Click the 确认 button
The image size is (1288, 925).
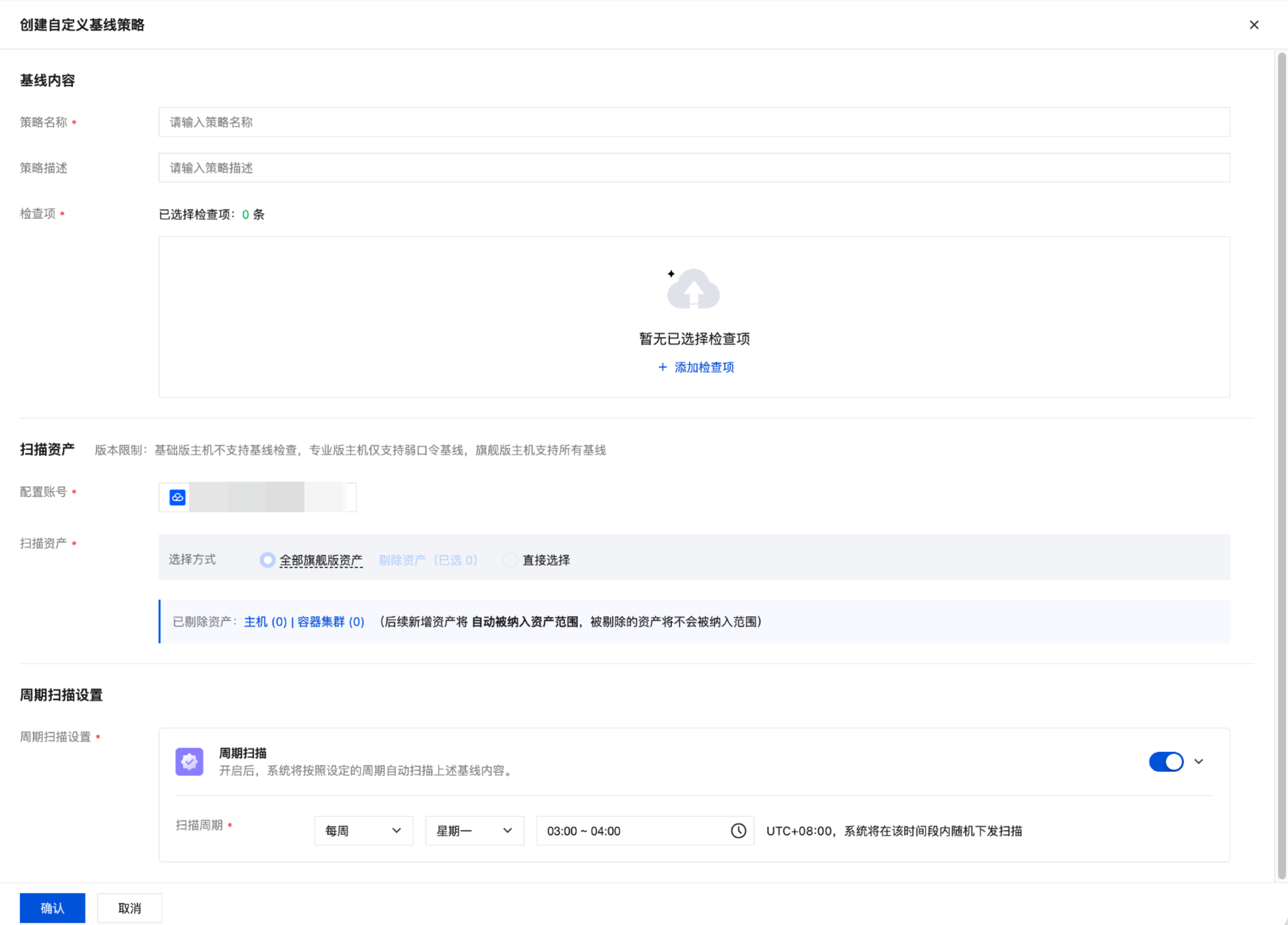pyautogui.click(x=52, y=908)
